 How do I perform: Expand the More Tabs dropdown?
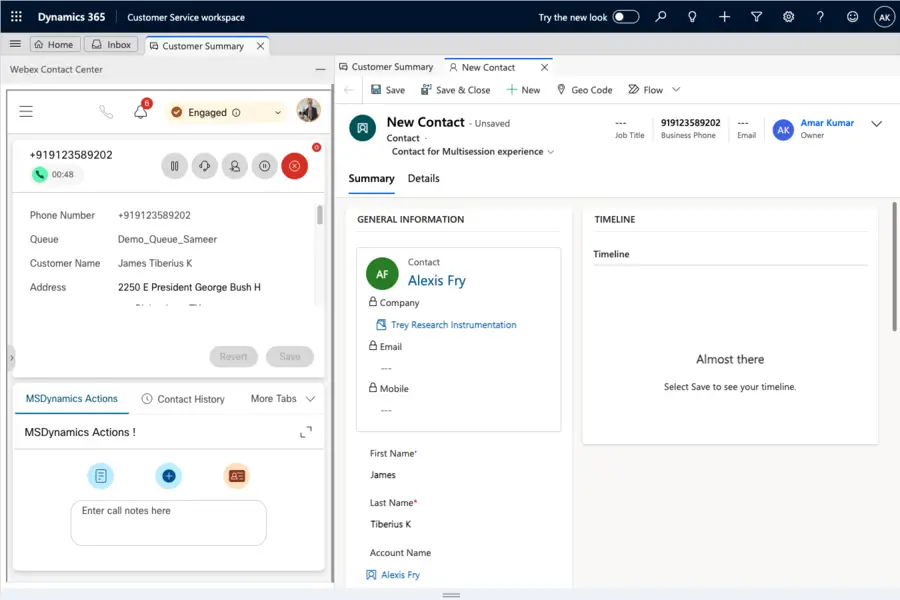point(282,398)
